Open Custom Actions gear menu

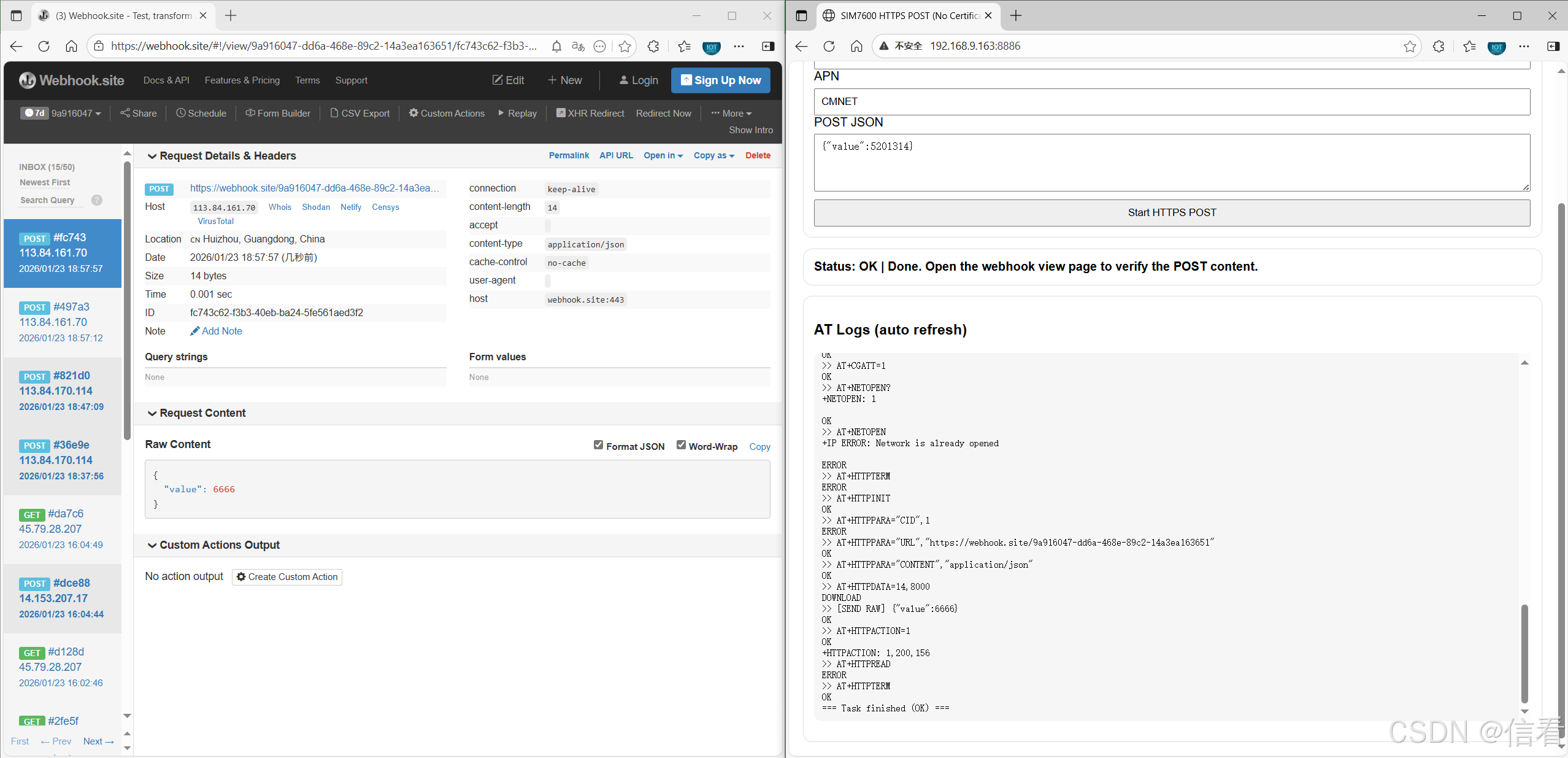pyautogui.click(x=447, y=113)
